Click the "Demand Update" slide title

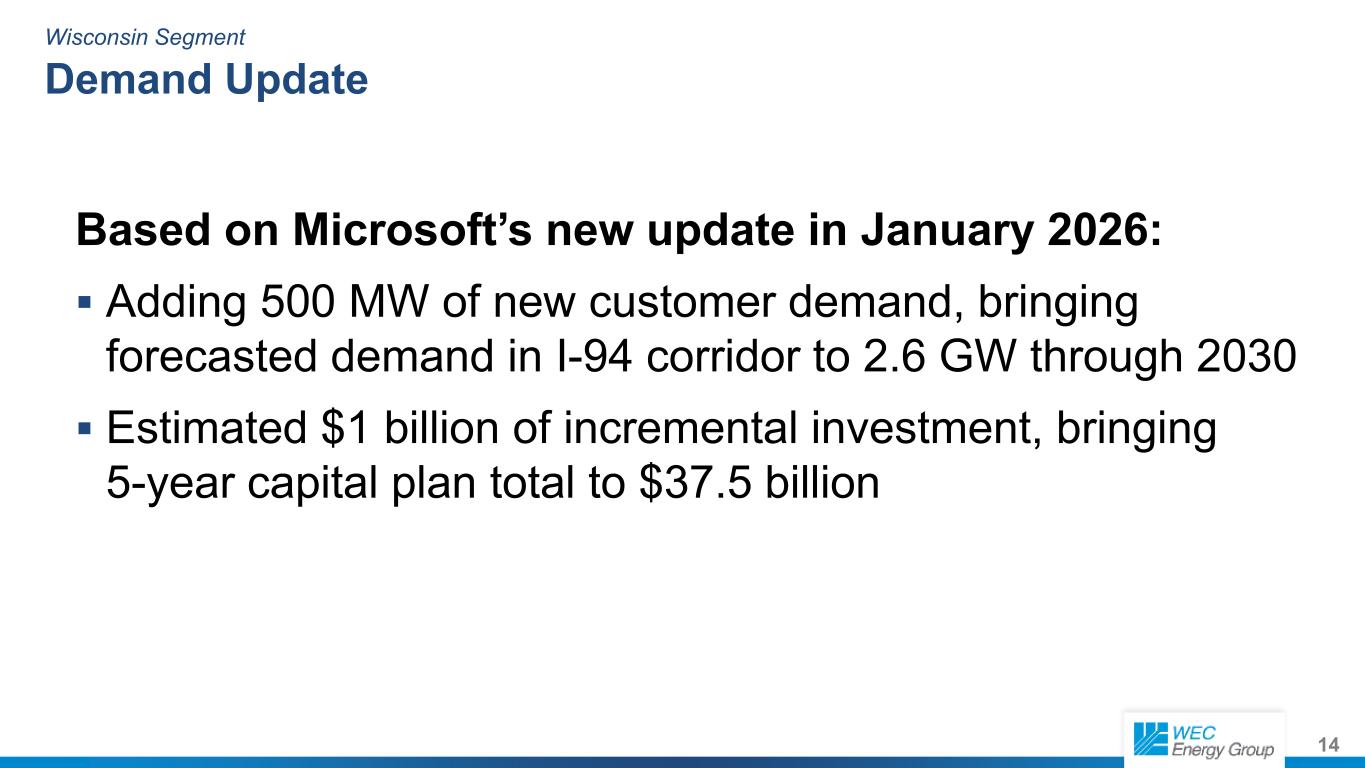point(206,80)
